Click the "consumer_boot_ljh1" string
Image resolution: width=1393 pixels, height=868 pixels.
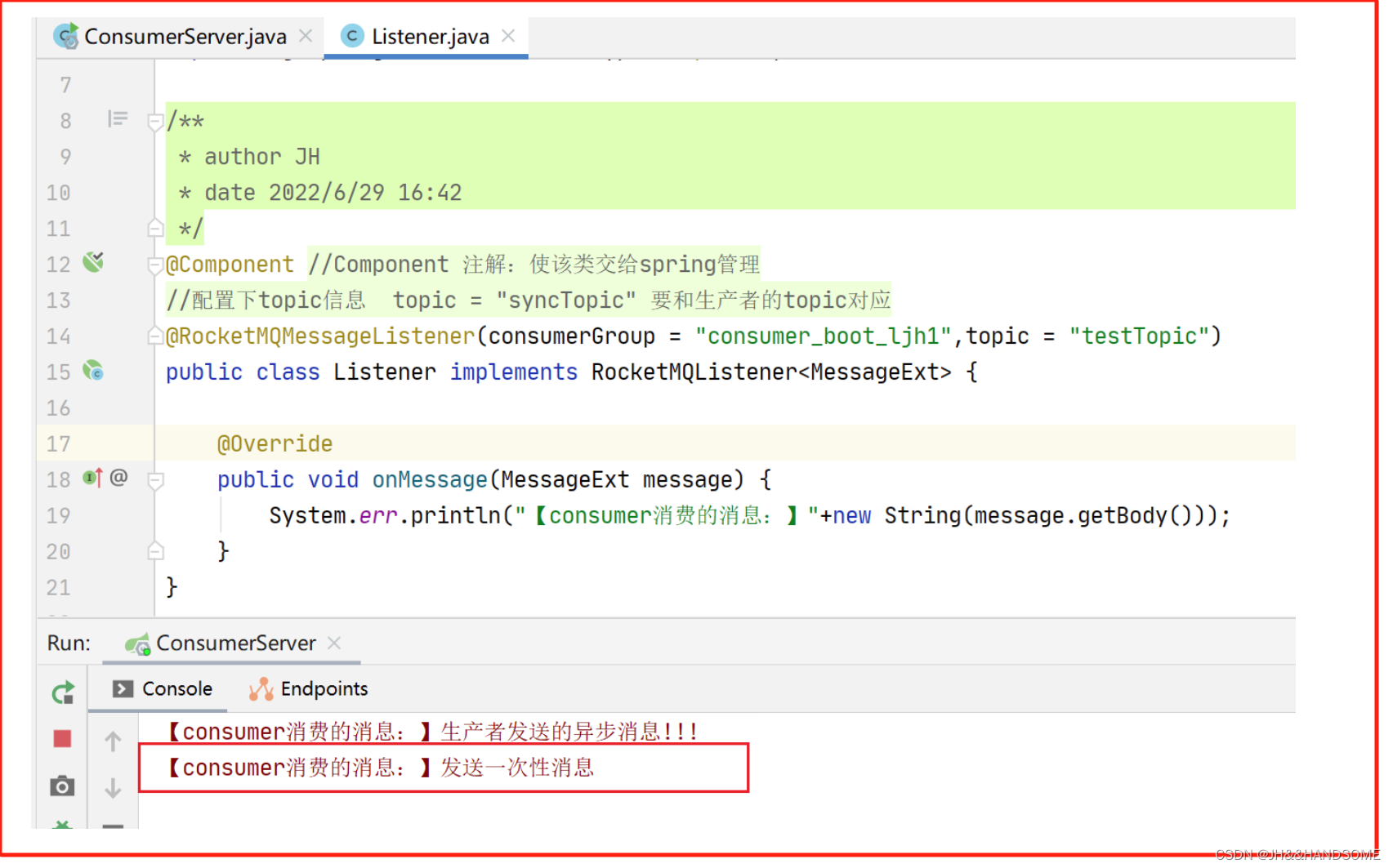click(824, 336)
